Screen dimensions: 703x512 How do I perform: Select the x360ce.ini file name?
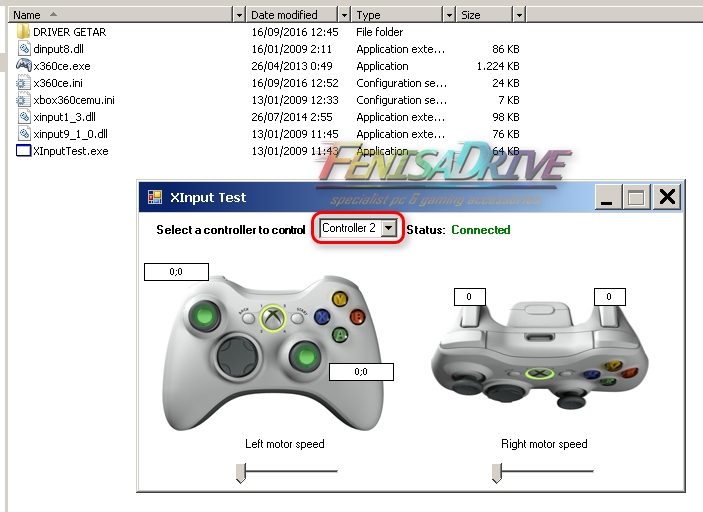coord(58,83)
